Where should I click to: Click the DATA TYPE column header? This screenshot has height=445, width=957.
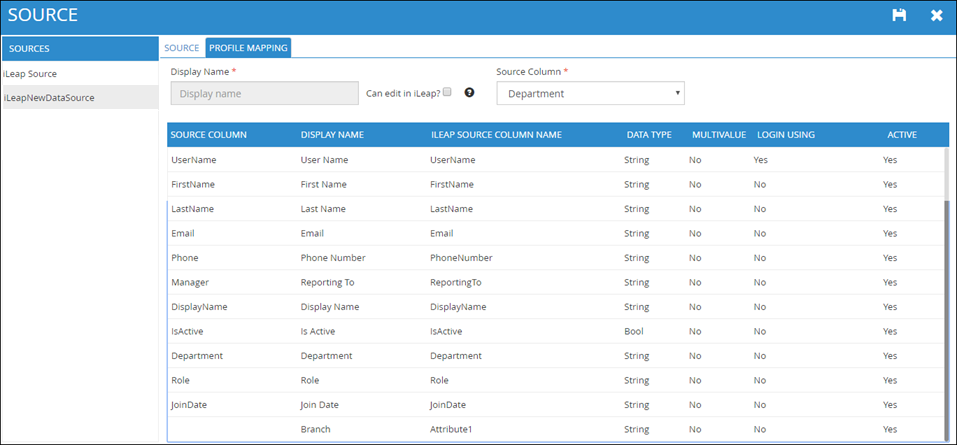pos(649,135)
